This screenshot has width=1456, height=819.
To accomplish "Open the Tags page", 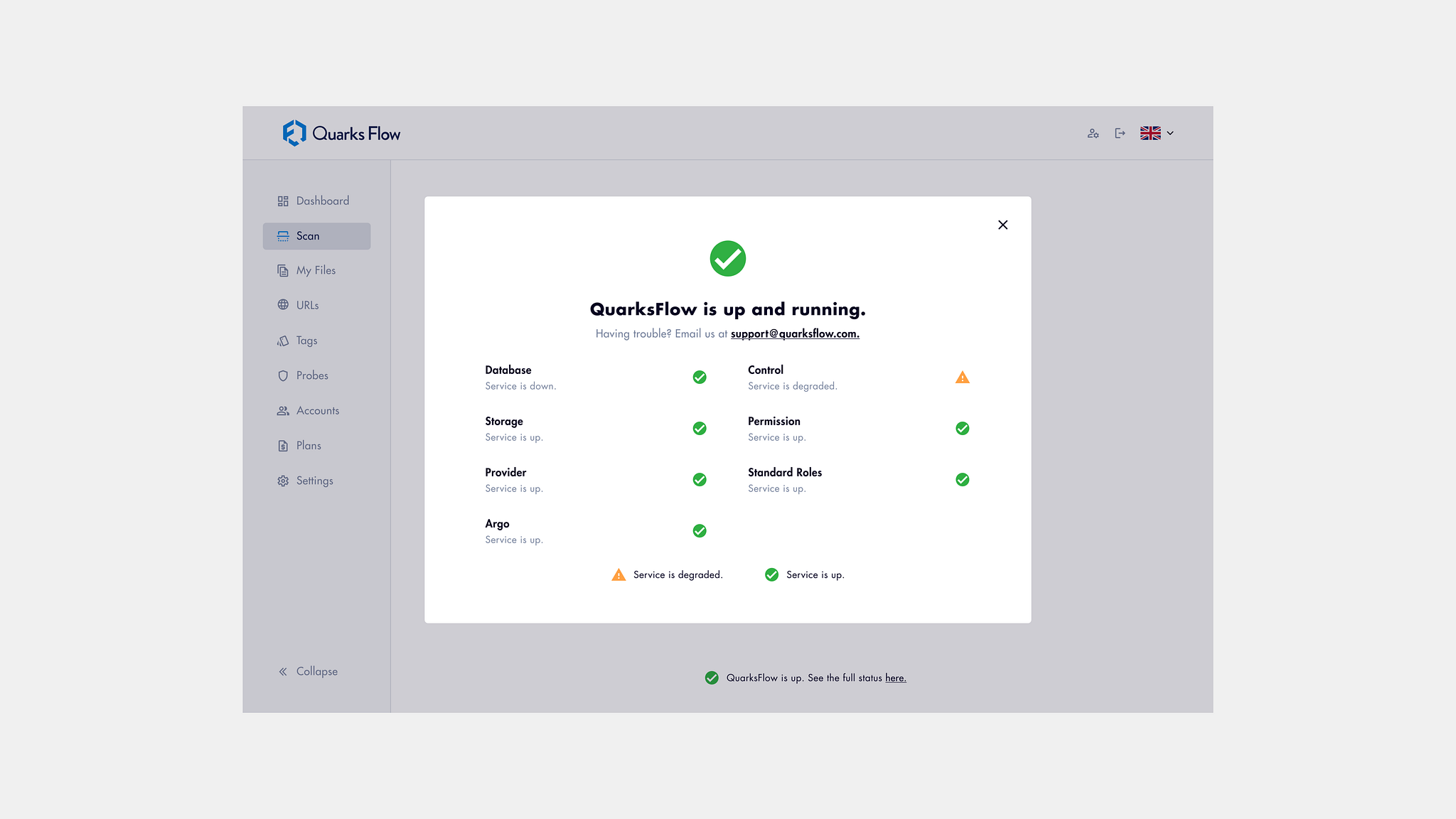I will tap(306, 341).
